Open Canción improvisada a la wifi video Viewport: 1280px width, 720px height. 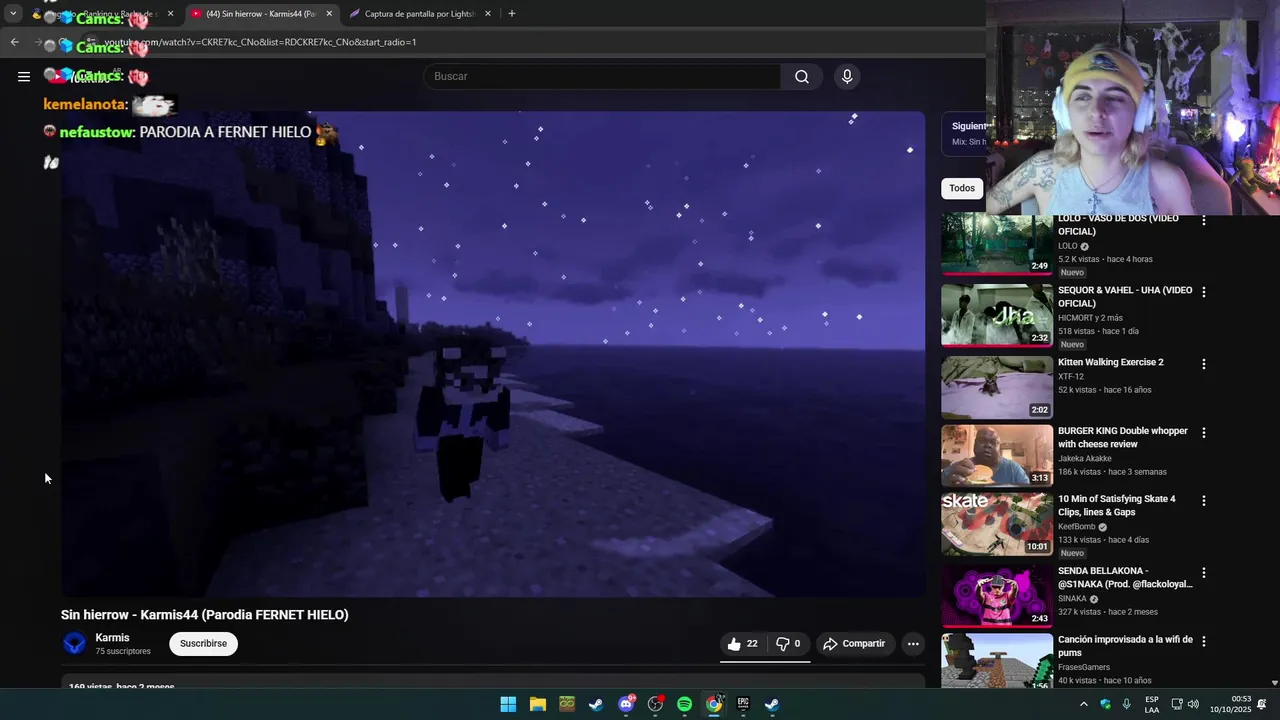point(1125,646)
